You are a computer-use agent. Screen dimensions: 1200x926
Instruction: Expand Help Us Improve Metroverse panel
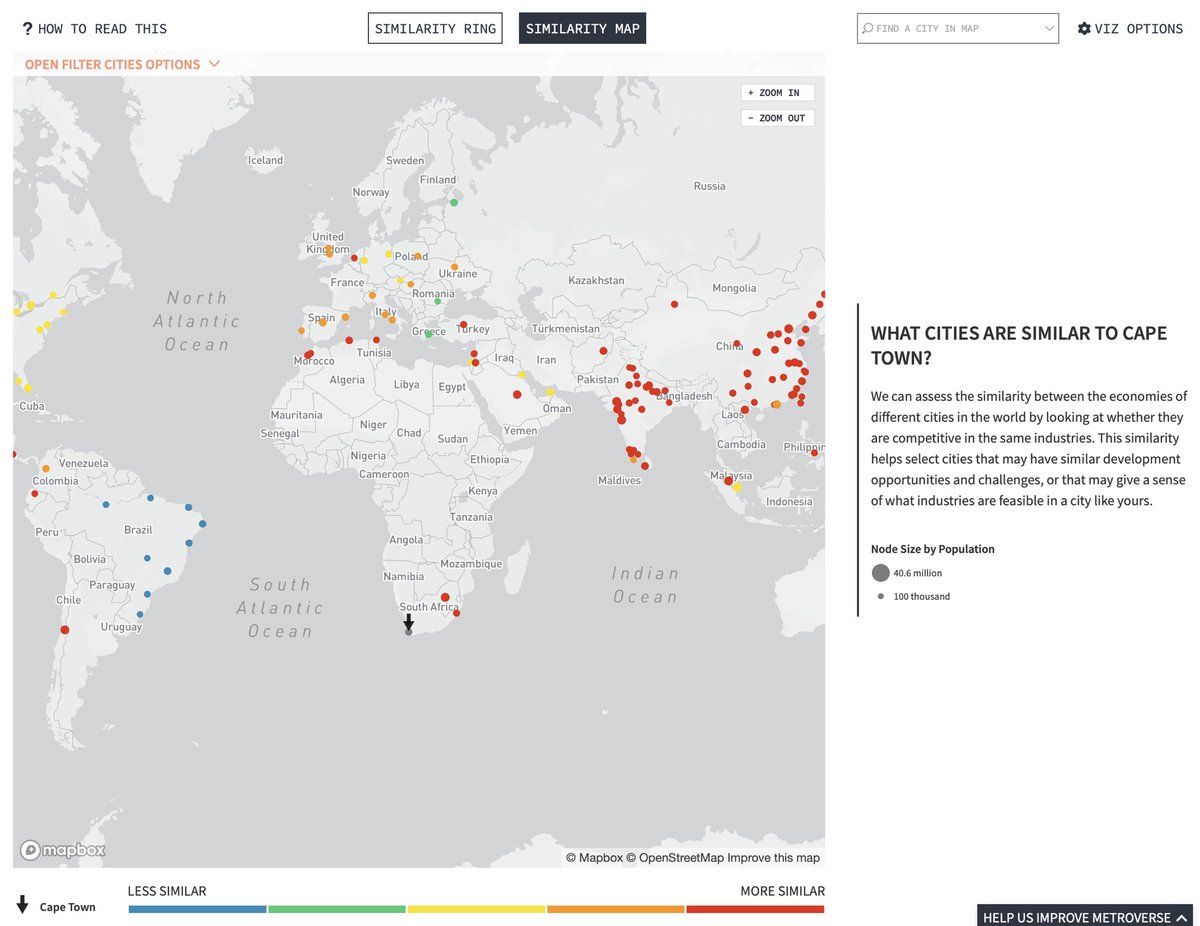tap(1086, 916)
